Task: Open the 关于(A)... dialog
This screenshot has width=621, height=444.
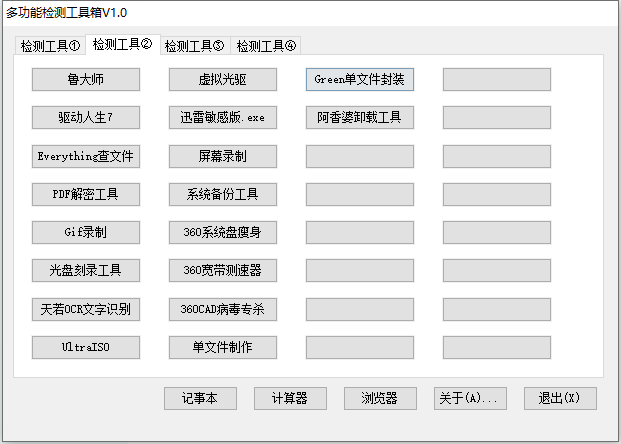Action: point(470,398)
